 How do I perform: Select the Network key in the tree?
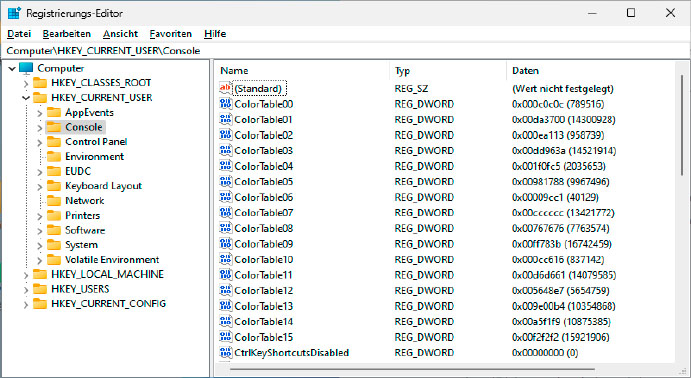coord(85,200)
